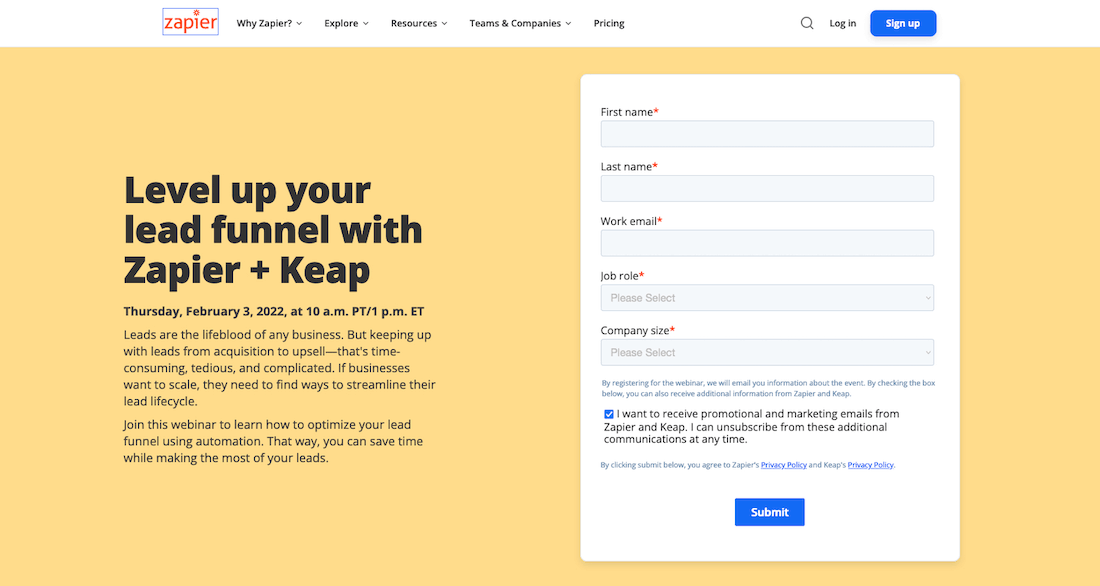This screenshot has width=1100, height=586.
Task: Open the Teams & Companies menu
Action: (x=521, y=23)
